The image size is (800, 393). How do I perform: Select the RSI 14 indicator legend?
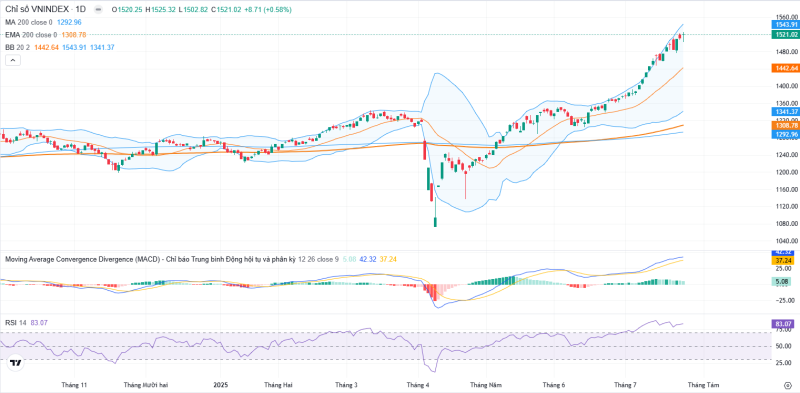[16, 323]
